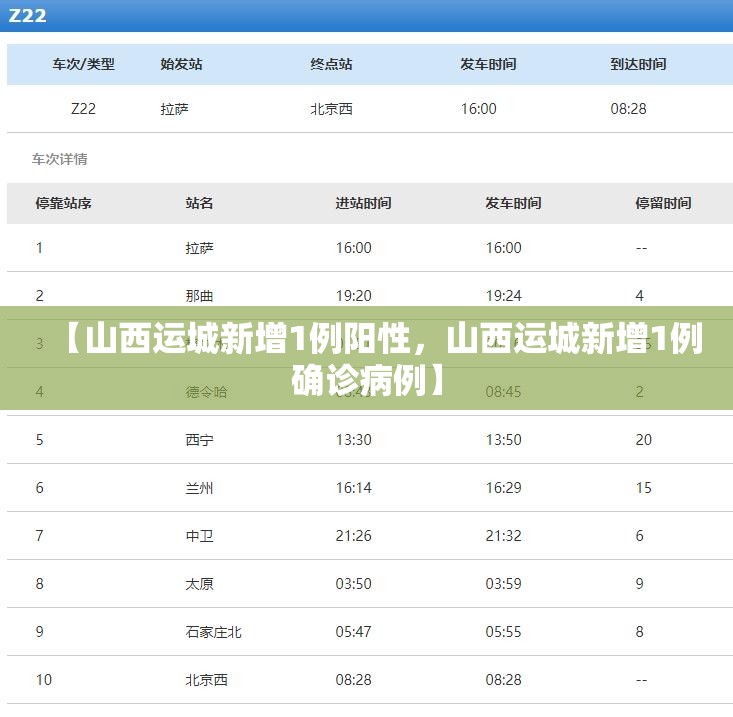
Task: Click stop duration 6 for 中卫
Action: (x=640, y=536)
